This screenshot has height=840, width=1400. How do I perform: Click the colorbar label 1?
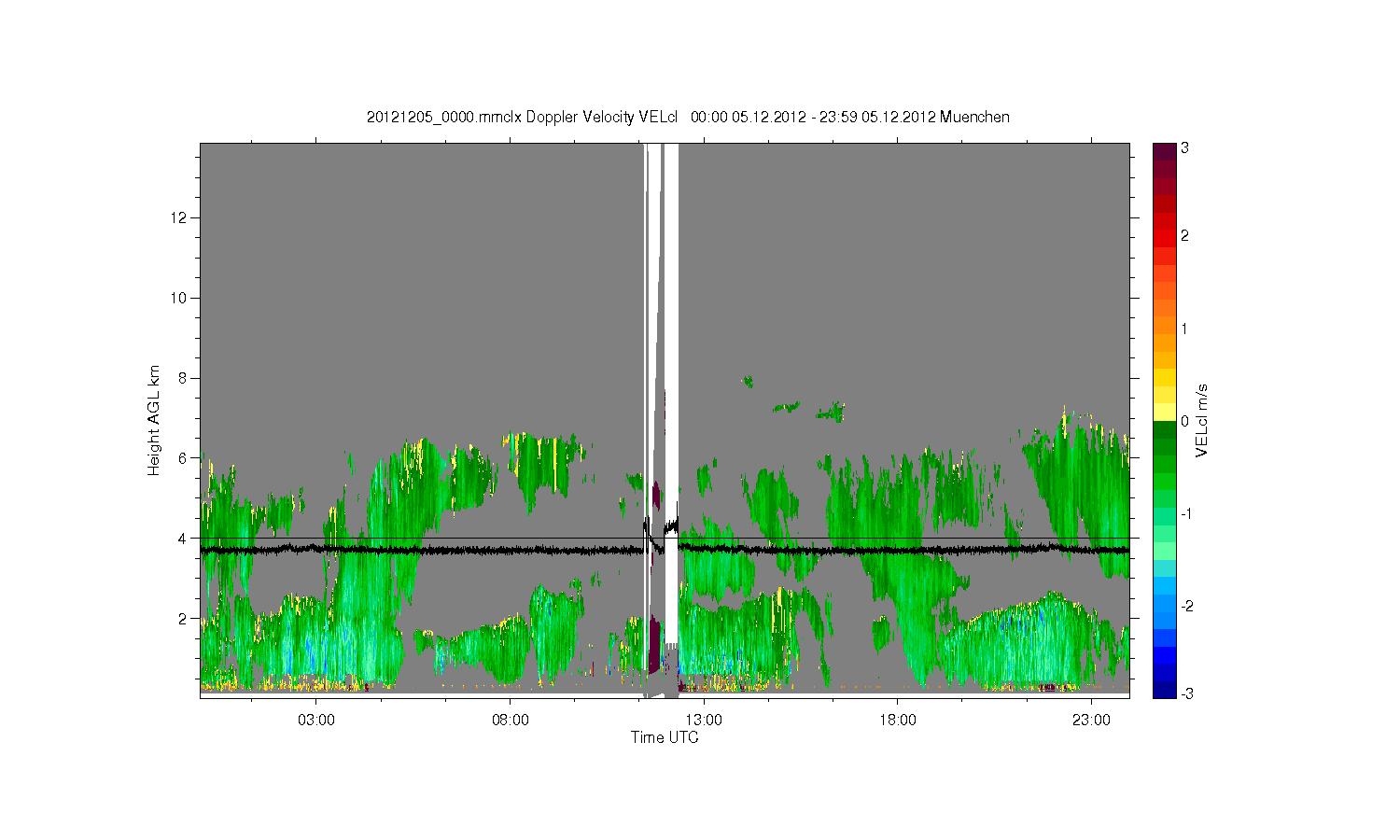click(1184, 329)
